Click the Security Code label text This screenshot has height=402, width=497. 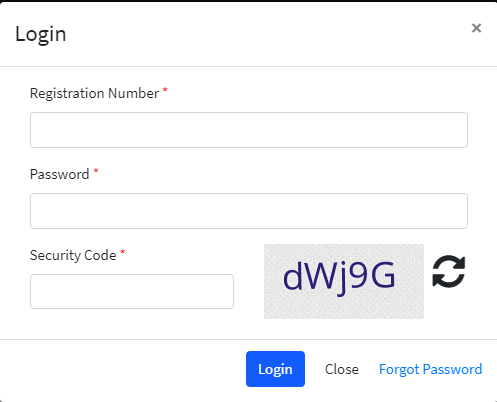pyautogui.click(x=73, y=255)
